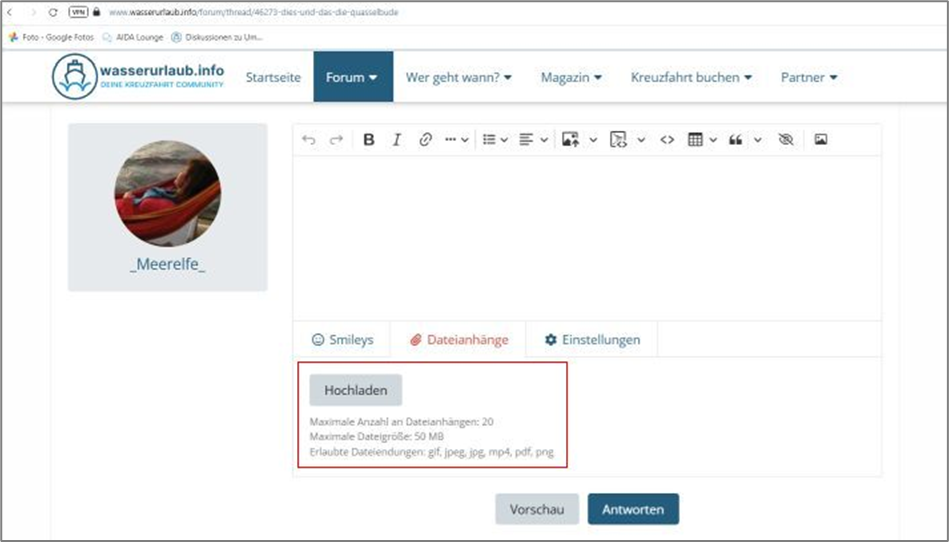Open the Einstellungen tab
The image size is (949, 542).
click(x=592, y=340)
